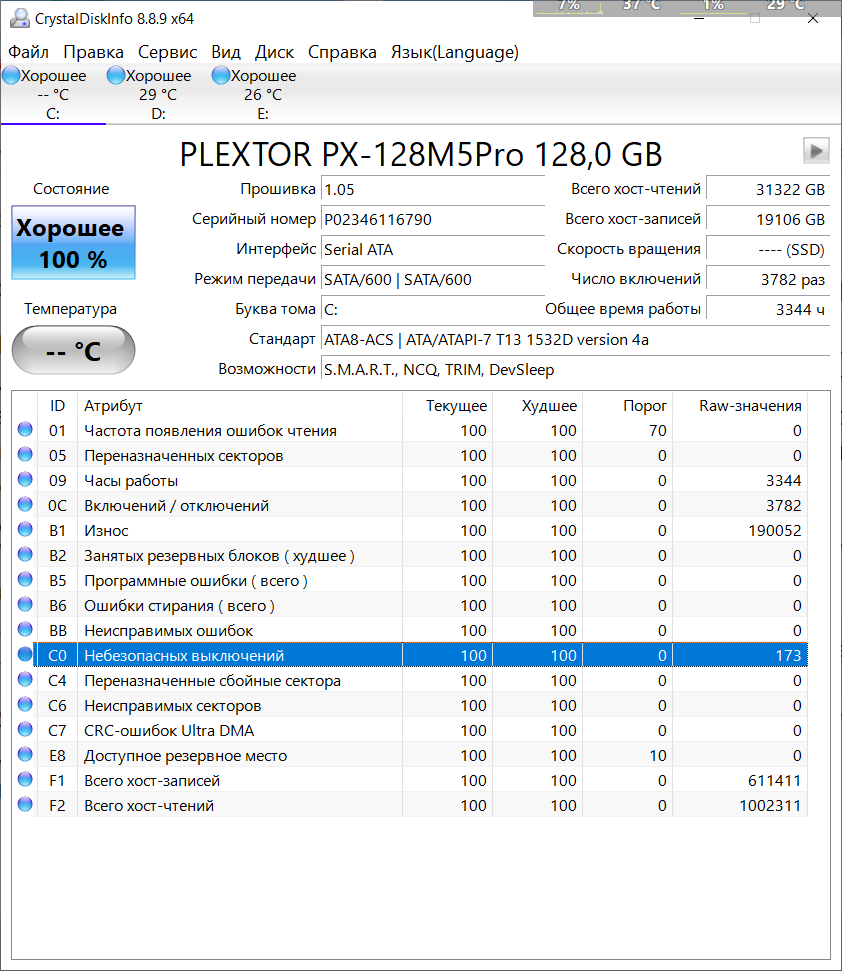This screenshot has width=842, height=971.
Task: Click the Атрибут column header
Action: [x=240, y=406]
